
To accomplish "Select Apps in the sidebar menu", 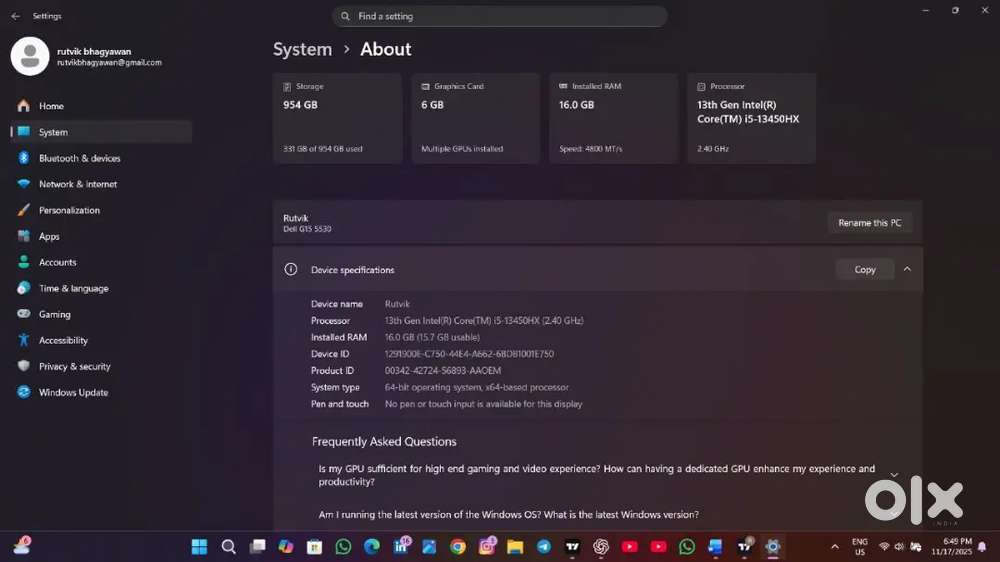I will click(49, 237).
